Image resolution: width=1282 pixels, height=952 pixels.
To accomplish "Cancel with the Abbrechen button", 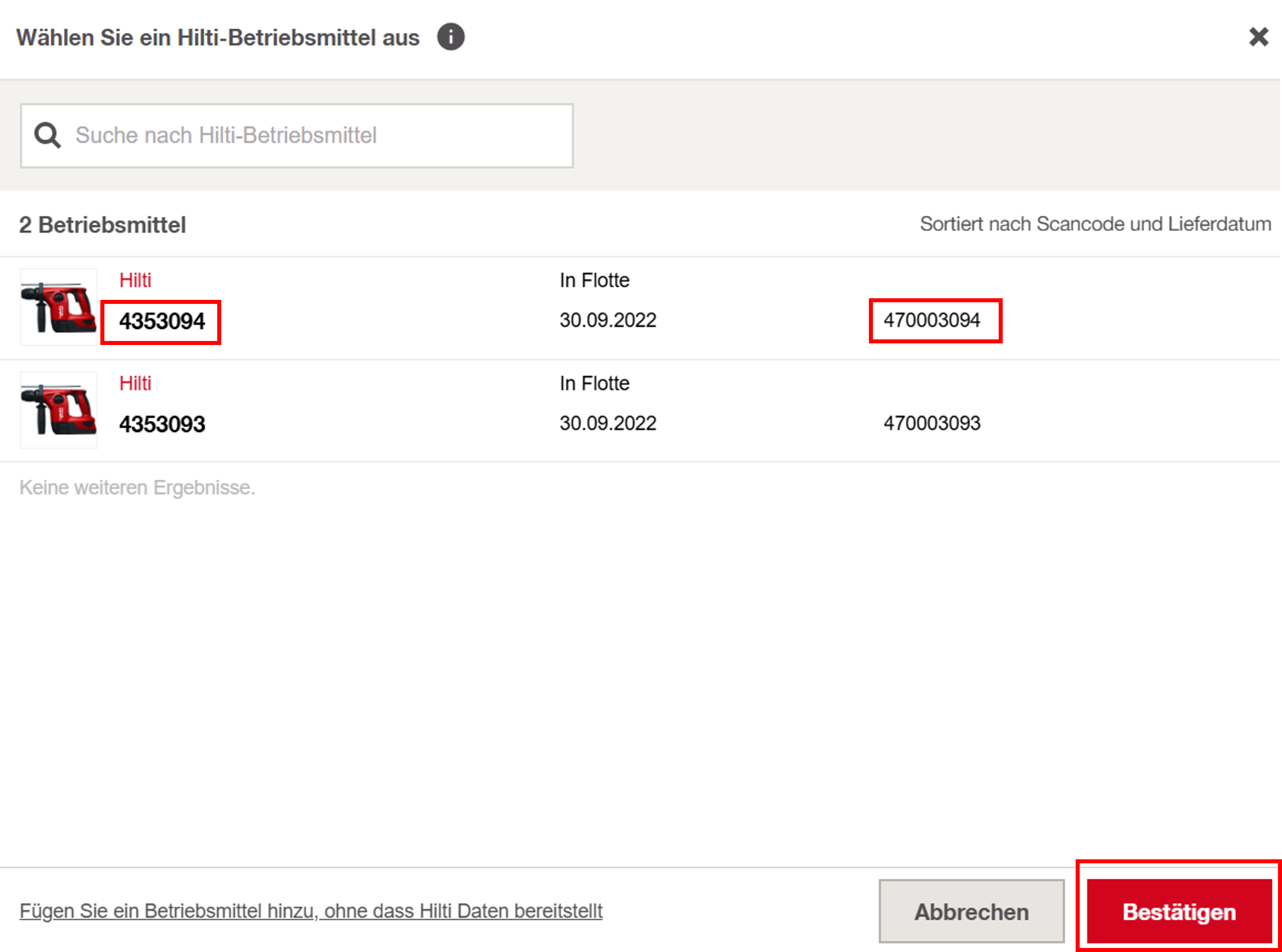I will tap(971, 912).
